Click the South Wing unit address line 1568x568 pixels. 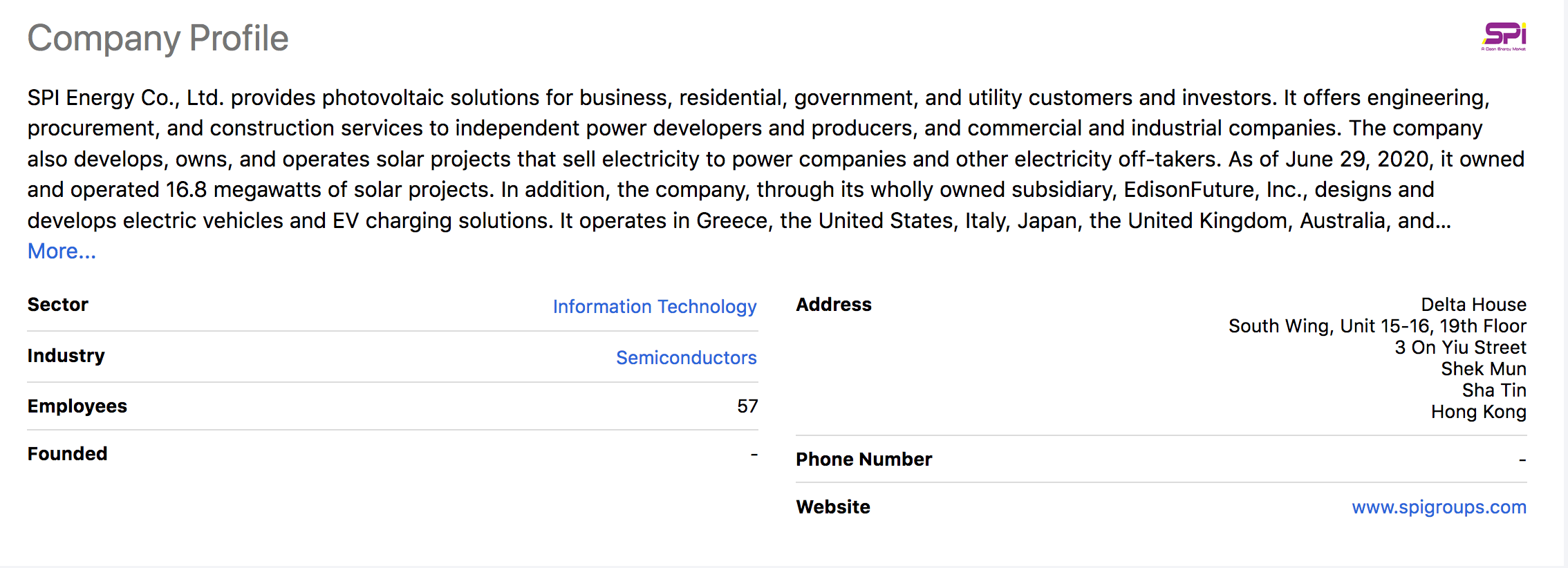[1376, 326]
